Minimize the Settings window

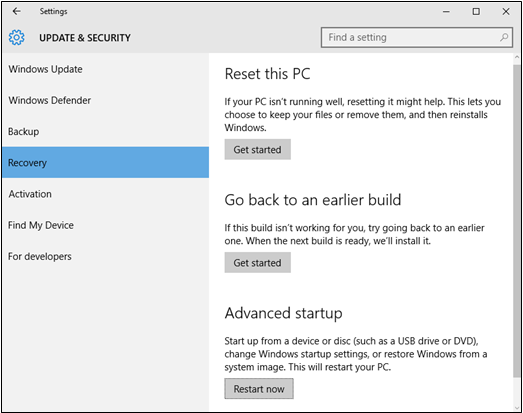(x=446, y=12)
